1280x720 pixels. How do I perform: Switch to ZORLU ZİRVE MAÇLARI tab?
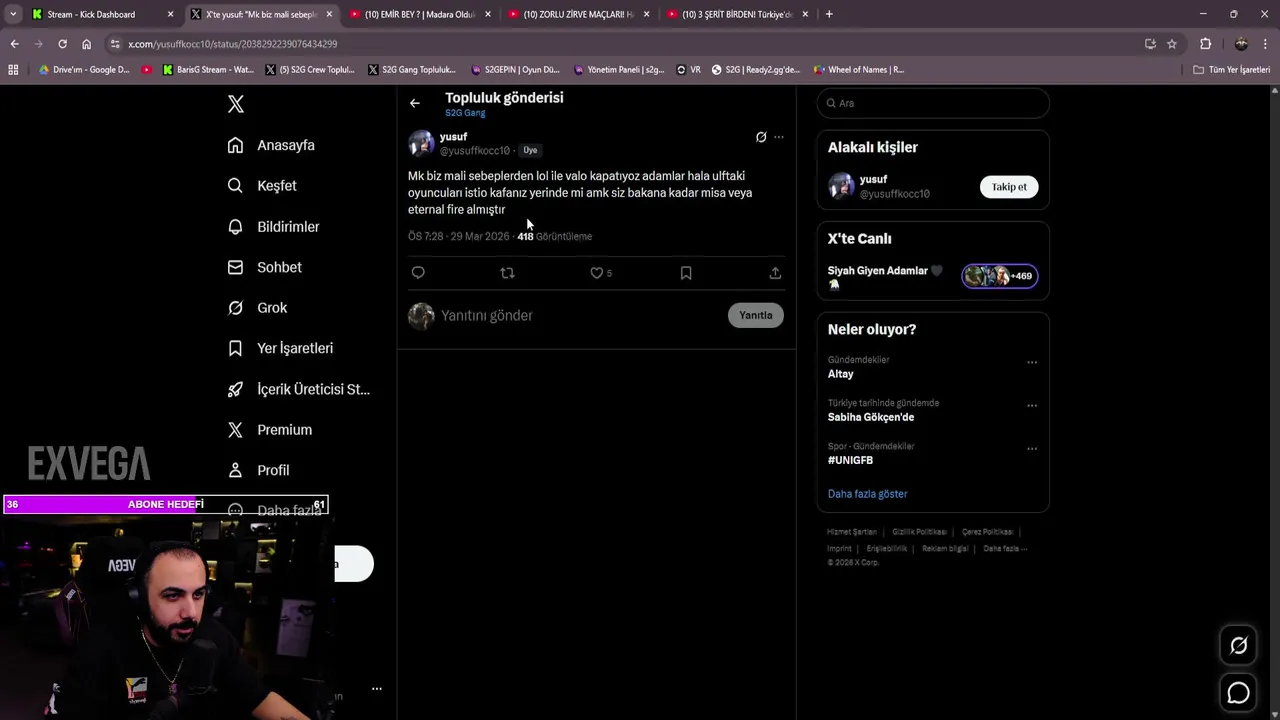click(579, 14)
